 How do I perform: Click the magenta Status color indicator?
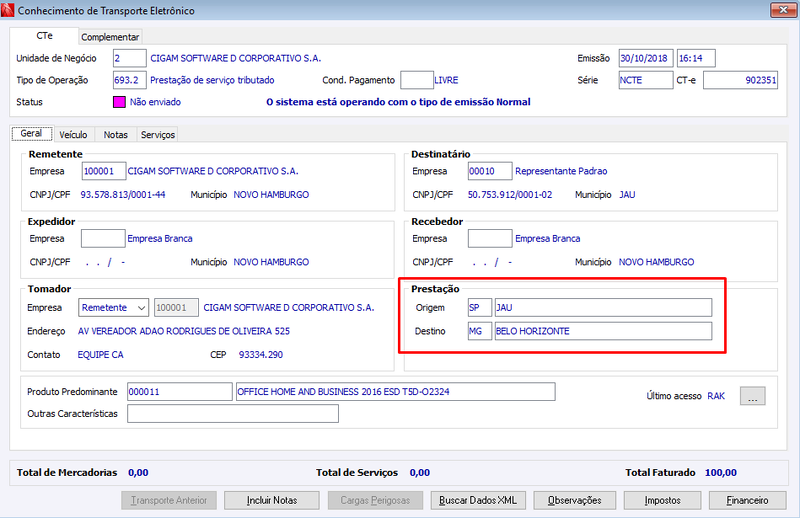click(119, 102)
